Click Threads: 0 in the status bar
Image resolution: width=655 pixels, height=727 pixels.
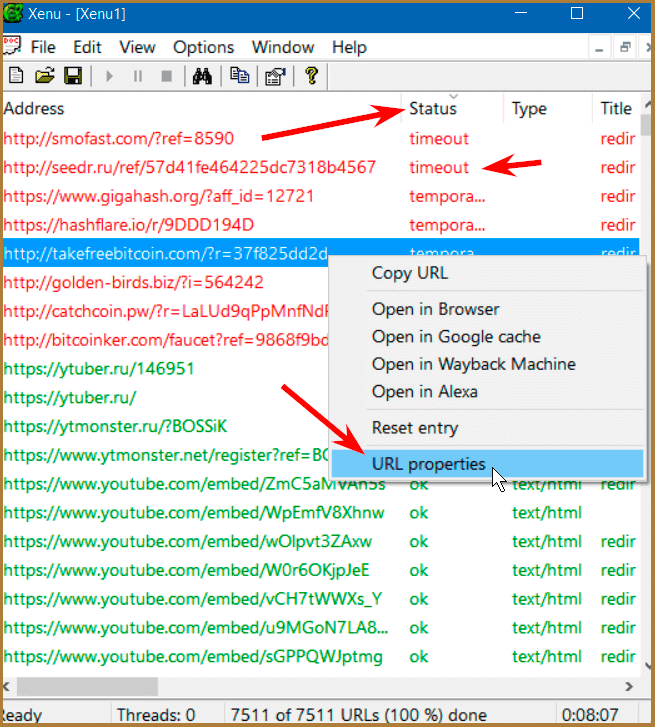pos(156,714)
